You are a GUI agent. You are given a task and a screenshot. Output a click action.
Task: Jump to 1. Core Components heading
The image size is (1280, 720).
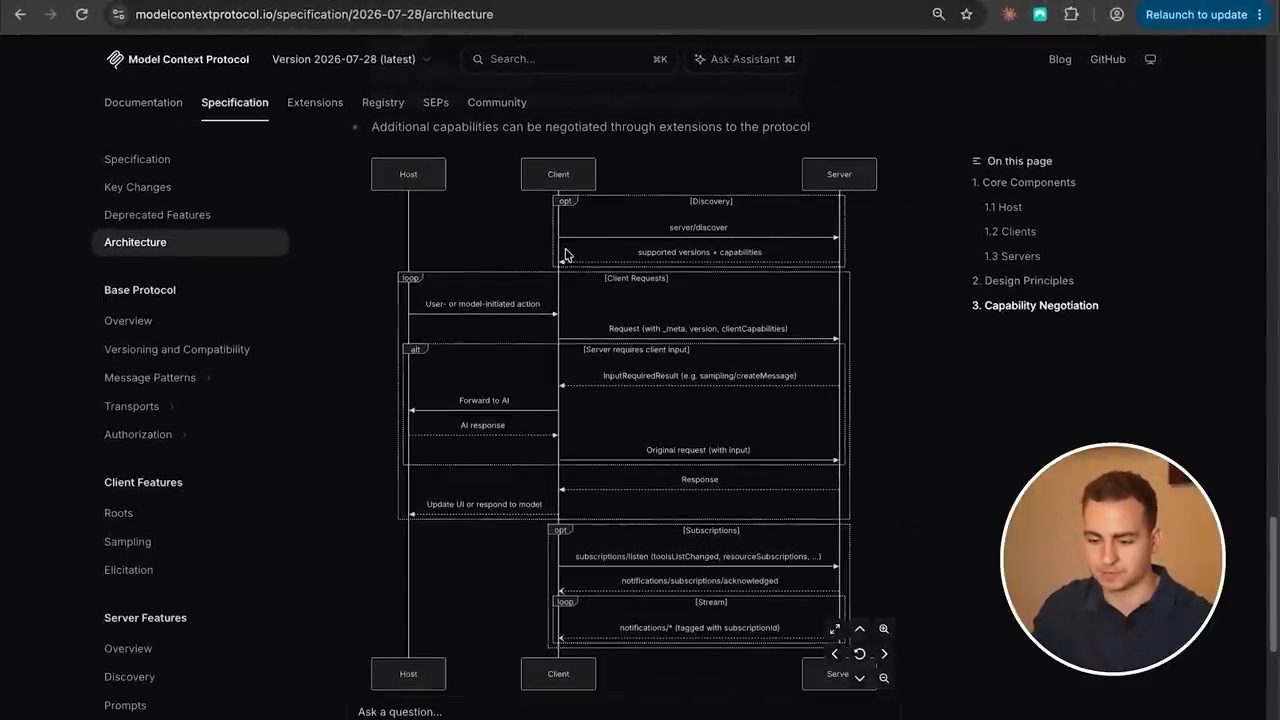1024,182
